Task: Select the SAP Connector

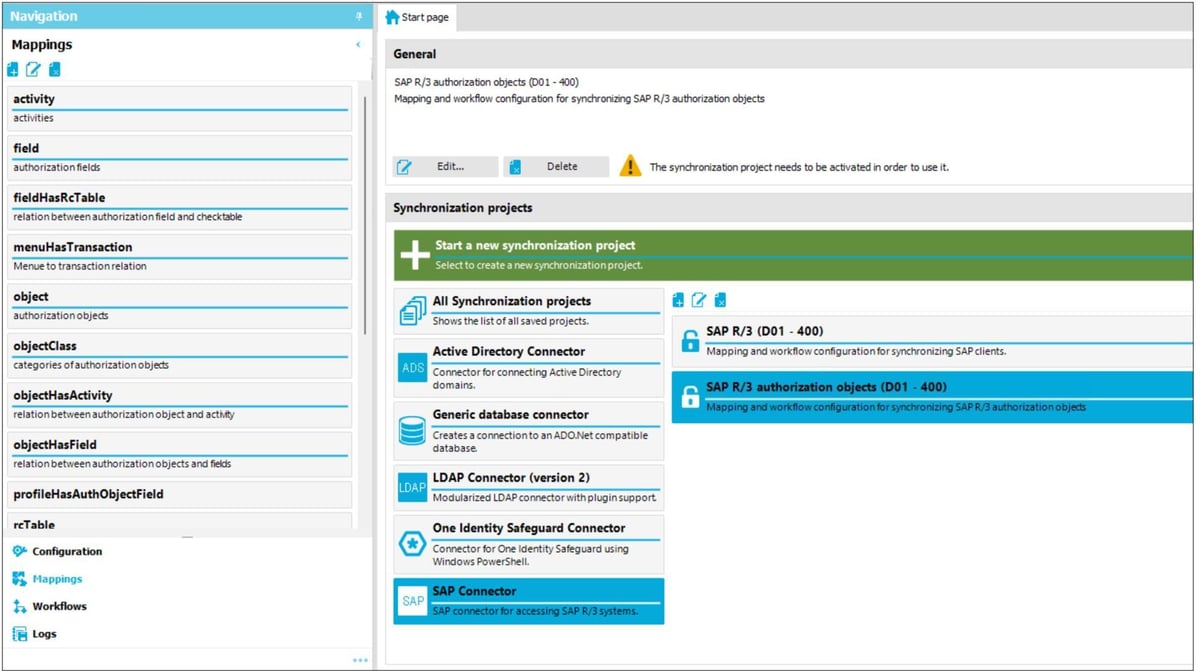Action: pos(528,598)
